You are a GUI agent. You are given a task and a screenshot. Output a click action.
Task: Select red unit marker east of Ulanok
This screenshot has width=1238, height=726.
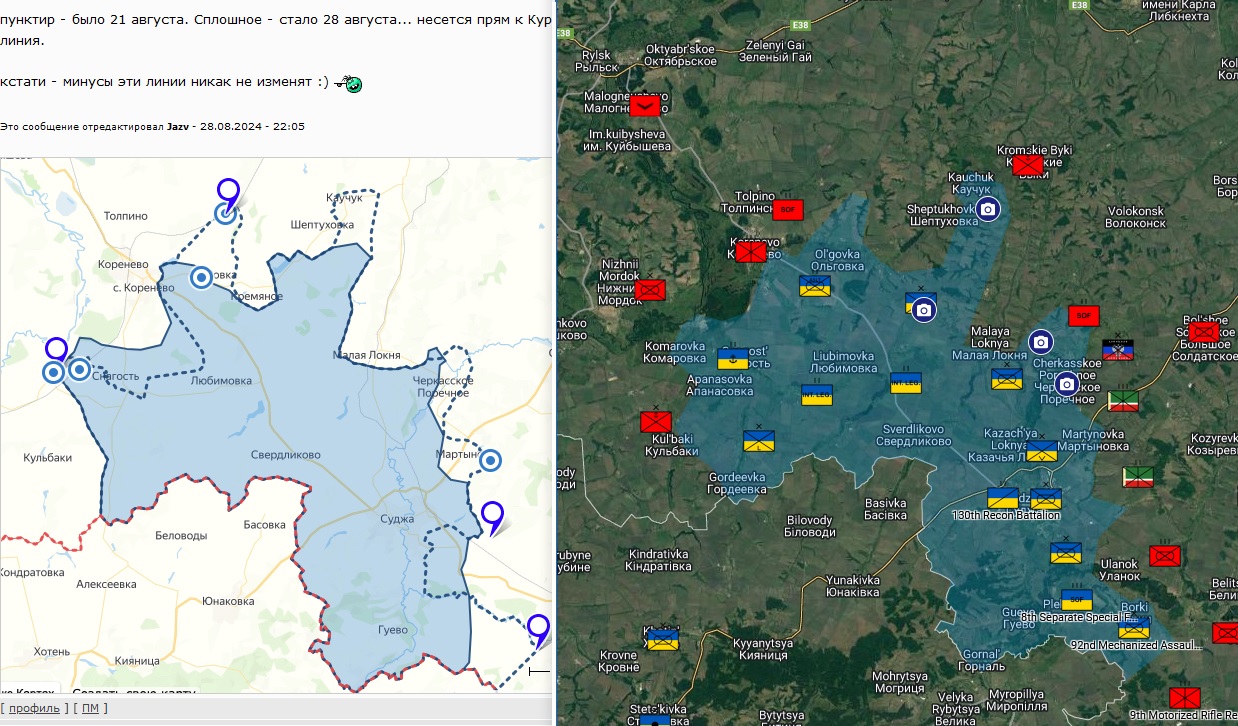pyautogui.click(x=1165, y=556)
